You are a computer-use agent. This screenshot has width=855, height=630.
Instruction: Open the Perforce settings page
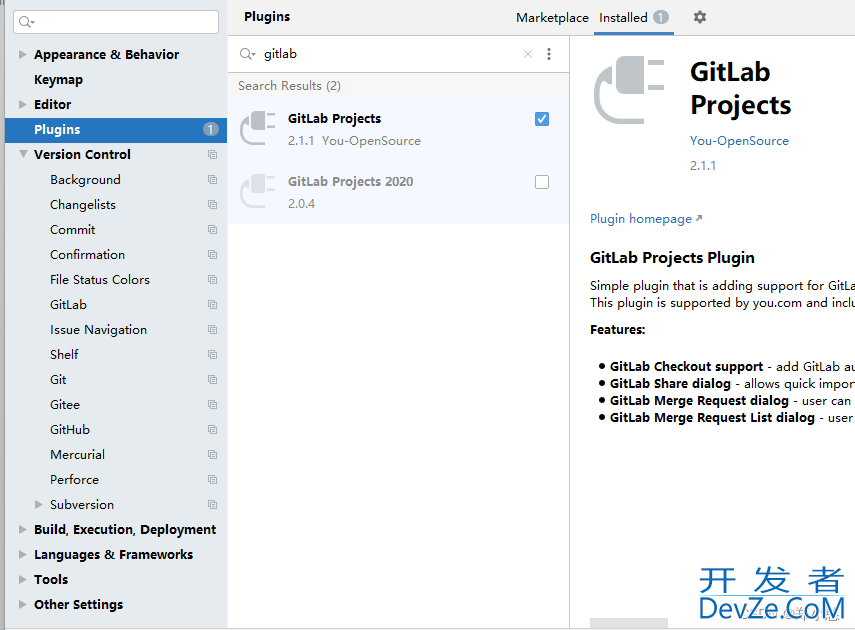(74, 480)
